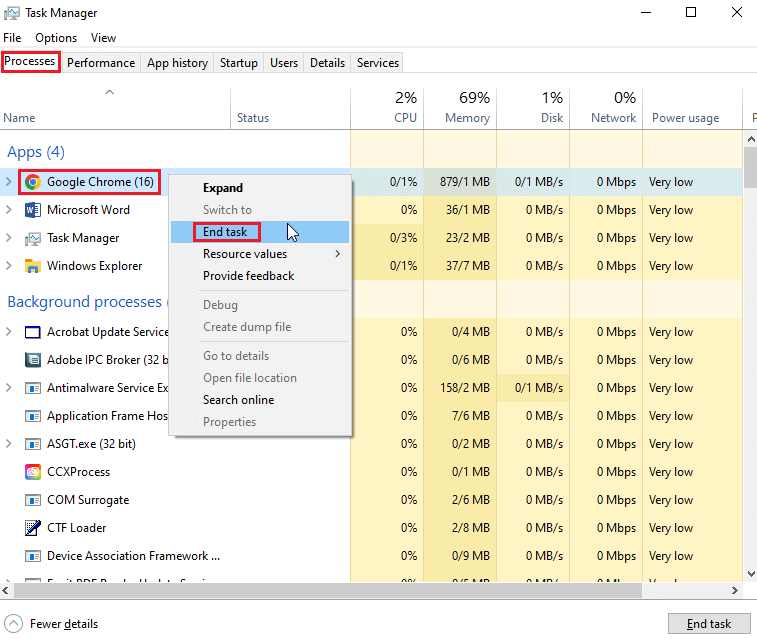757x639 pixels.
Task: Switch to the Startup tab
Action: click(238, 63)
